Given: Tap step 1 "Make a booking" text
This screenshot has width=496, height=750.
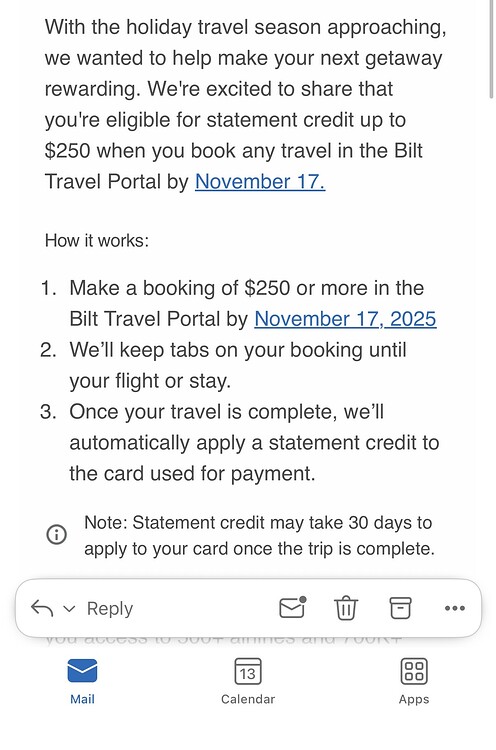Looking at the screenshot, I should (x=253, y=304).
